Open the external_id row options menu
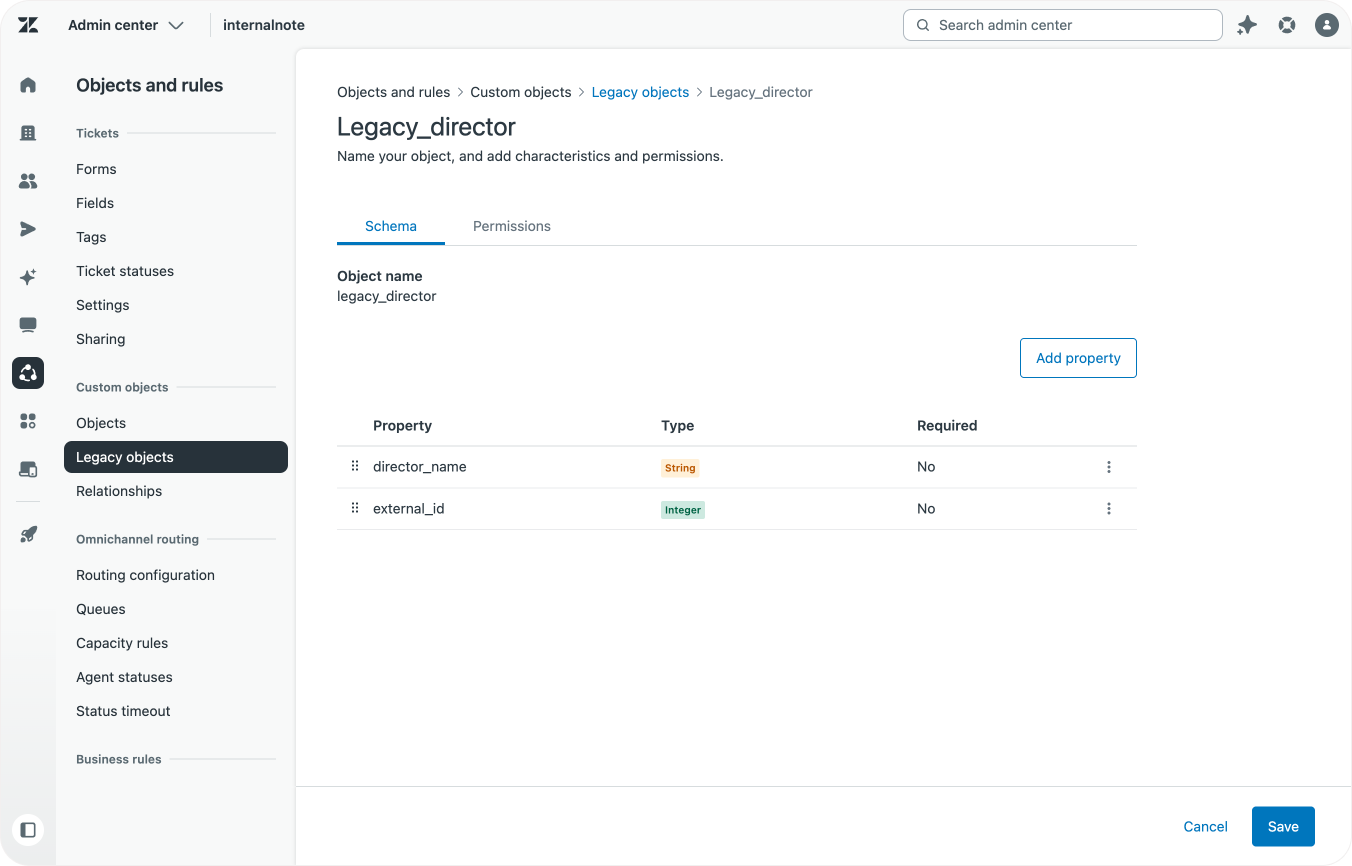 [x=1108, y=509]
